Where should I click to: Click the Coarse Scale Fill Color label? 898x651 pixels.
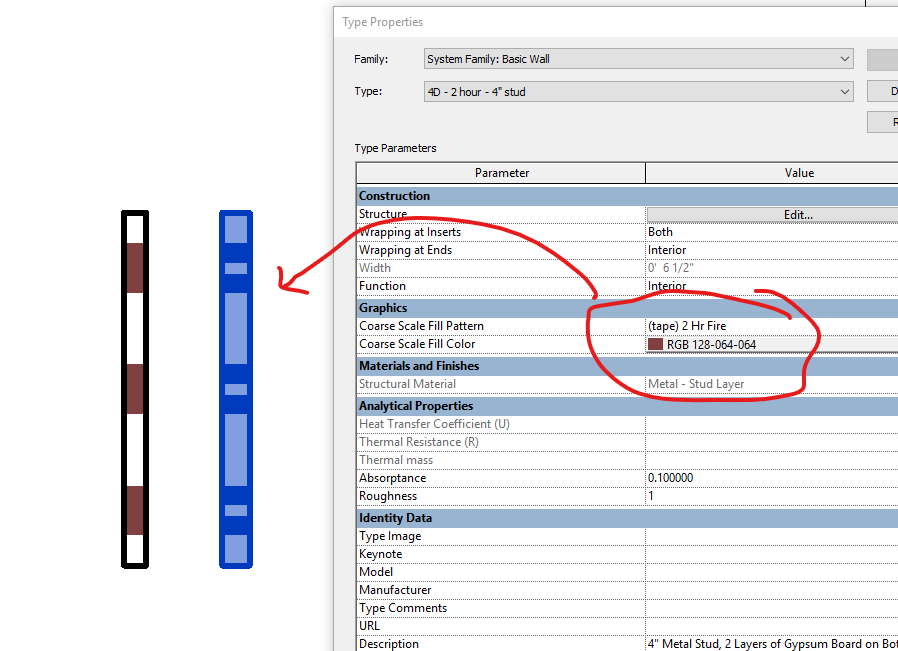(417, 344)
